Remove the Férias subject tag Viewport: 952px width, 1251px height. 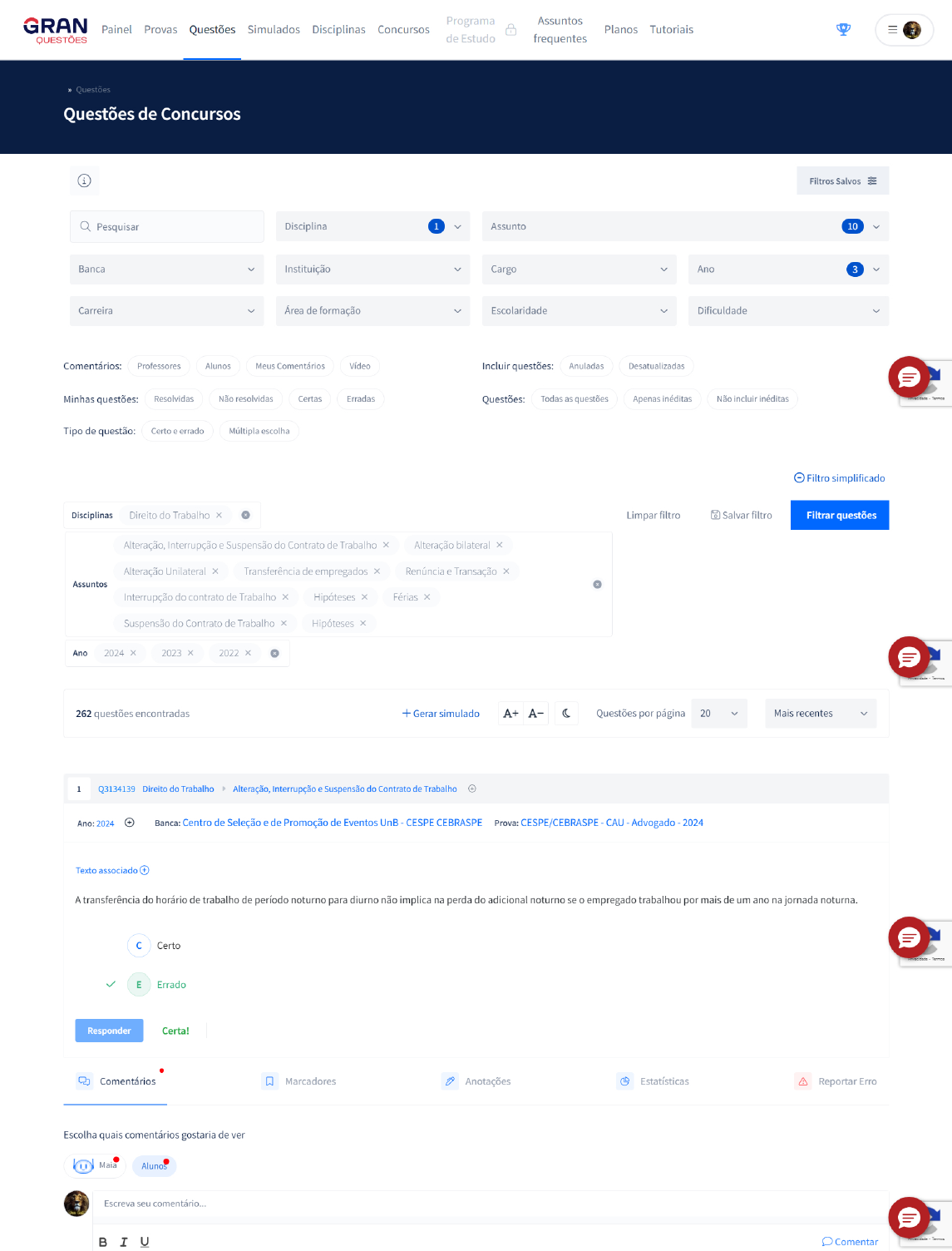[427, 597]
